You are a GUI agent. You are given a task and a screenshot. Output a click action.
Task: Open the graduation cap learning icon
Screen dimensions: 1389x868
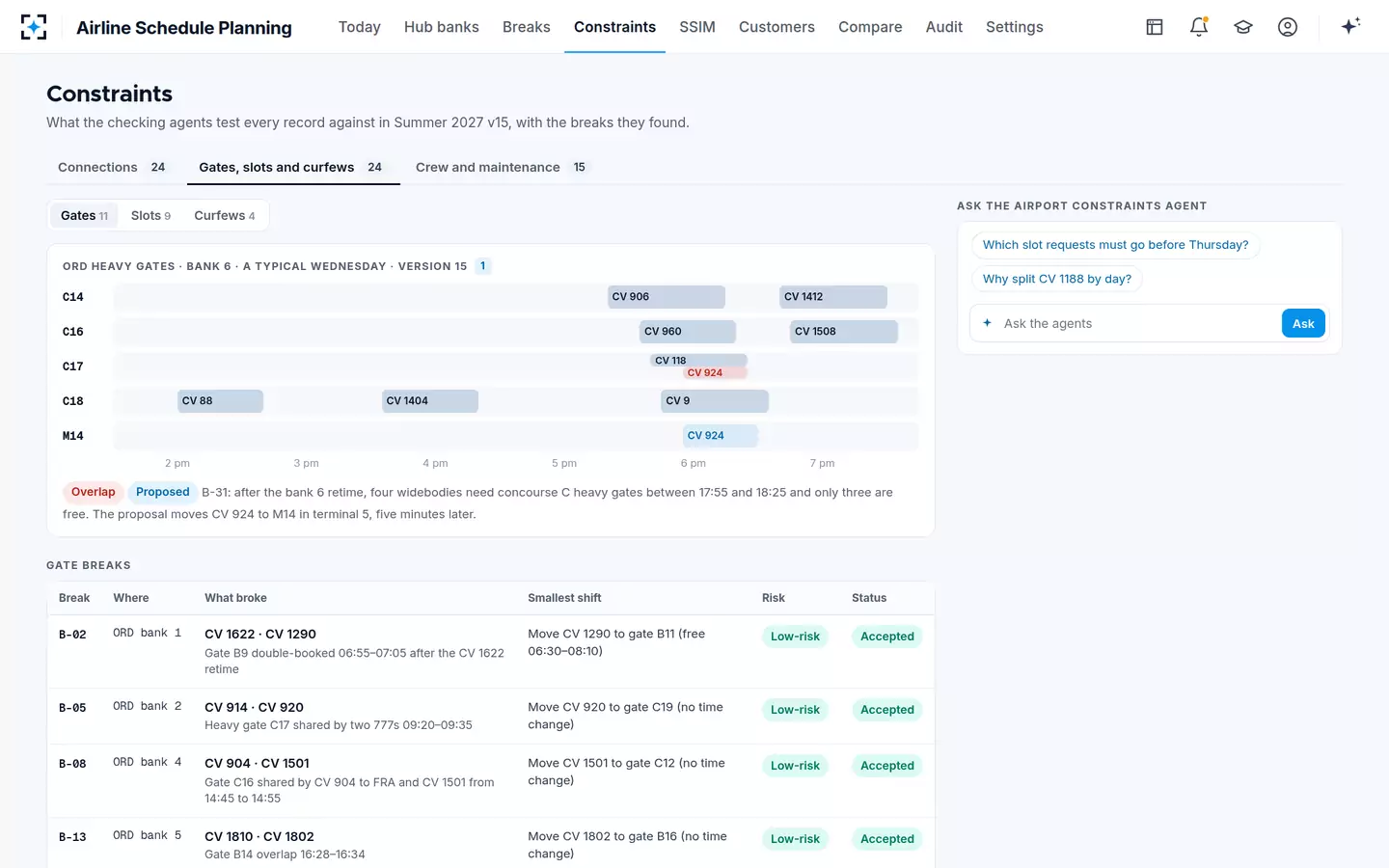[1243, 27]
